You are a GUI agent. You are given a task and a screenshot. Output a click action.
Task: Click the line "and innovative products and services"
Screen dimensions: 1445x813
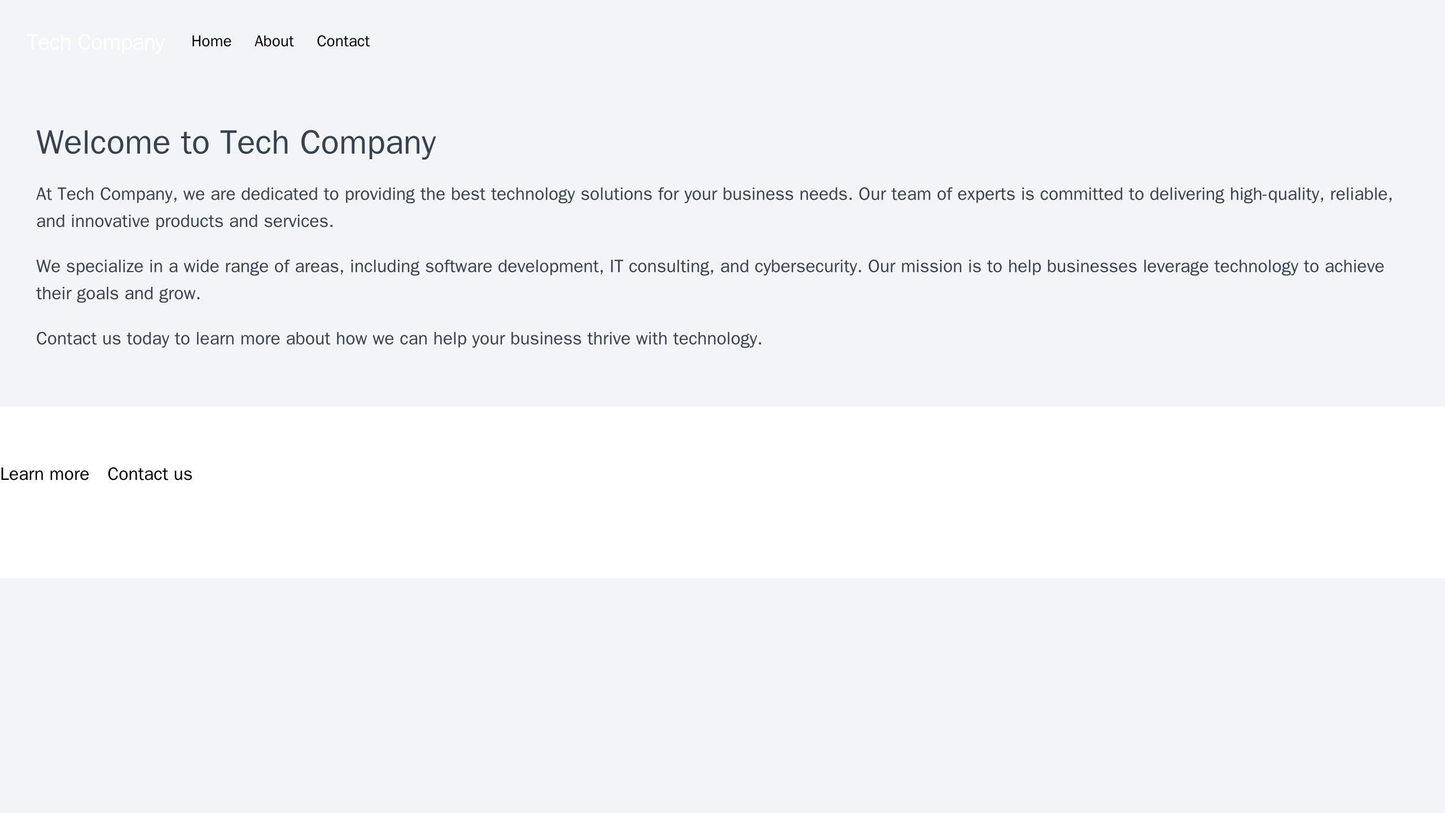point(185,221)
